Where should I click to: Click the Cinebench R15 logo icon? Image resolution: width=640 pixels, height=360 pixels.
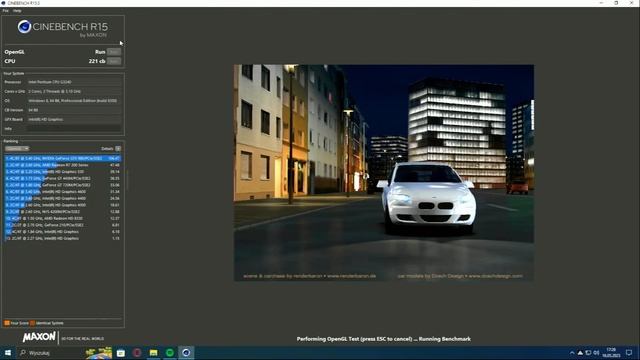click(24, 27)
